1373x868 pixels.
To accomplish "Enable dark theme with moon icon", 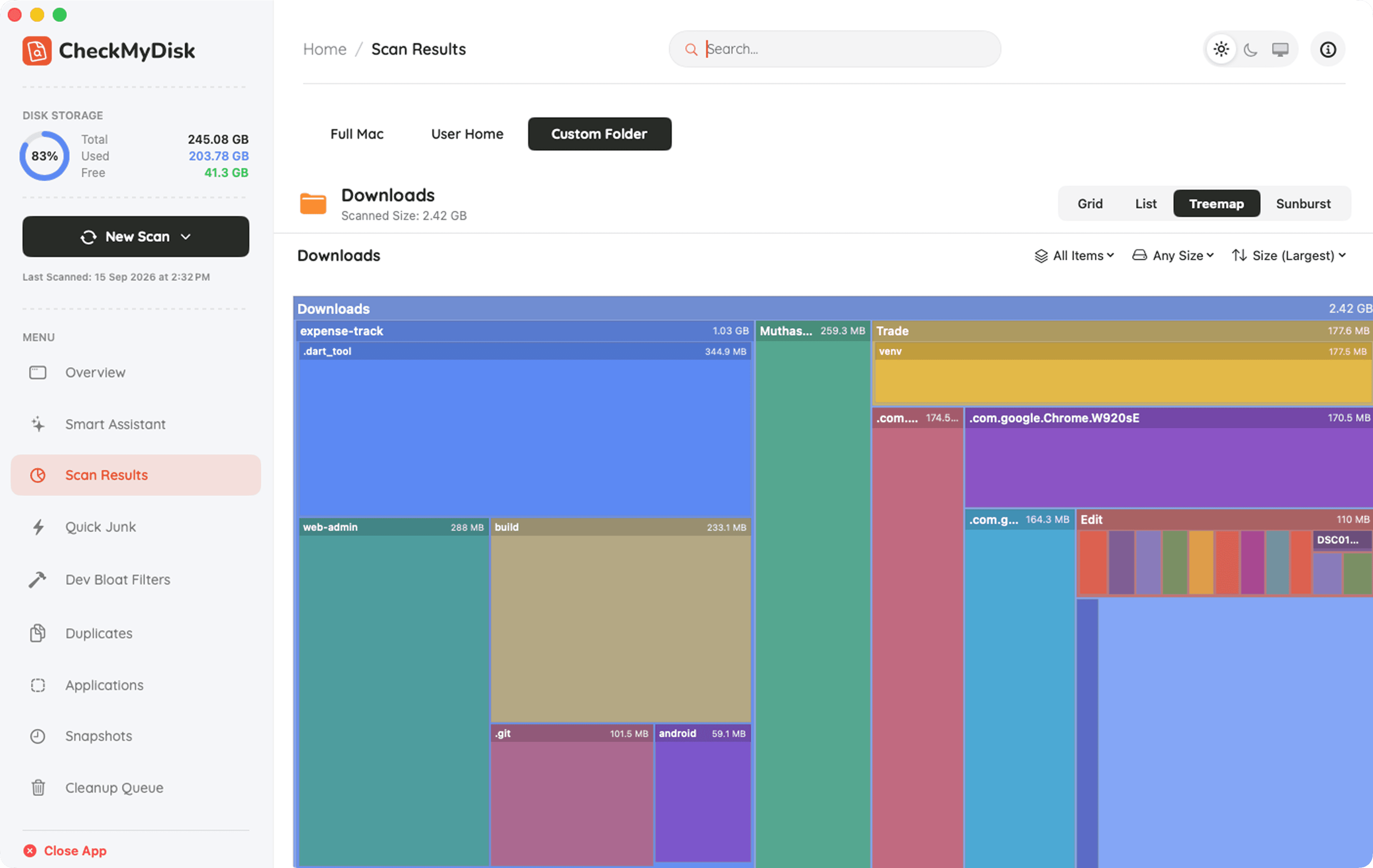I will 1250,50.
